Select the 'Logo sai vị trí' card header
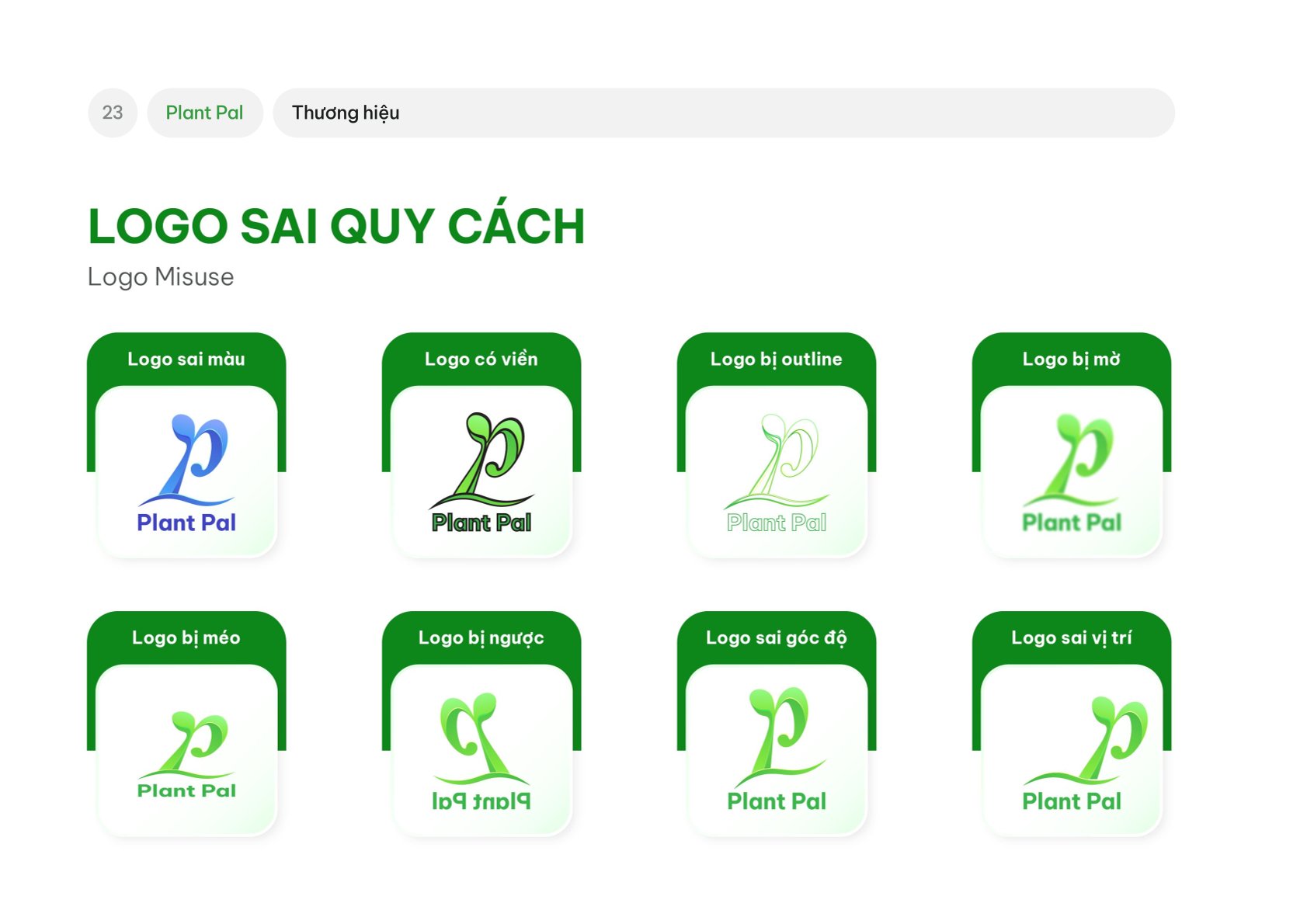The width and height of the screenshot is (1307, 924). 1072,637
